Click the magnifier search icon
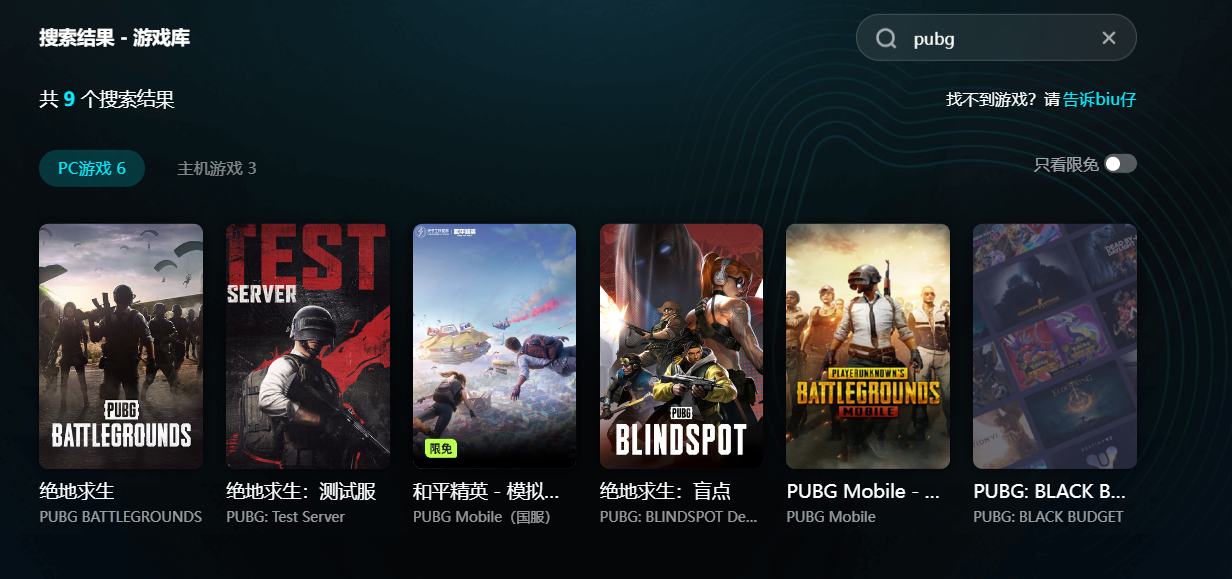The height and width of the screenshot is (579, 1232). pyautogui.click(x=886, y=38)
